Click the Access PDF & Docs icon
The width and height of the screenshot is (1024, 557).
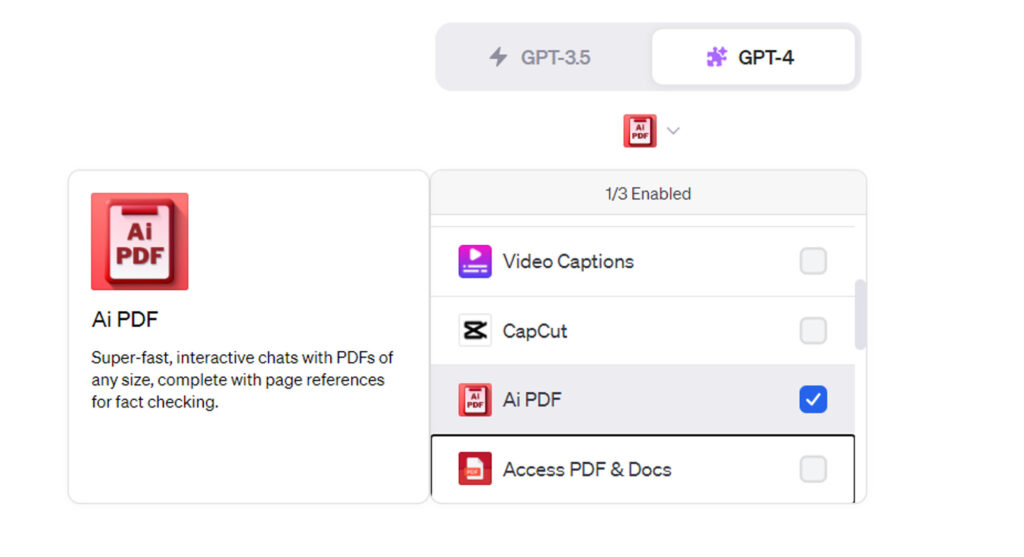coord(475,469)
